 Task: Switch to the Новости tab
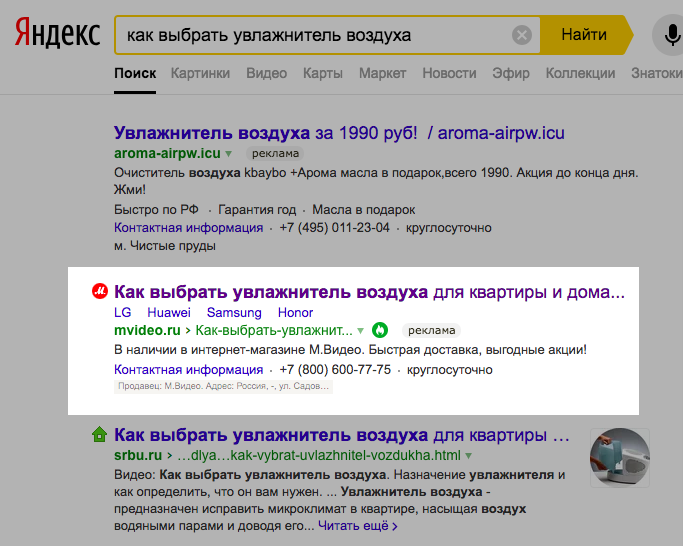point(449,73)
